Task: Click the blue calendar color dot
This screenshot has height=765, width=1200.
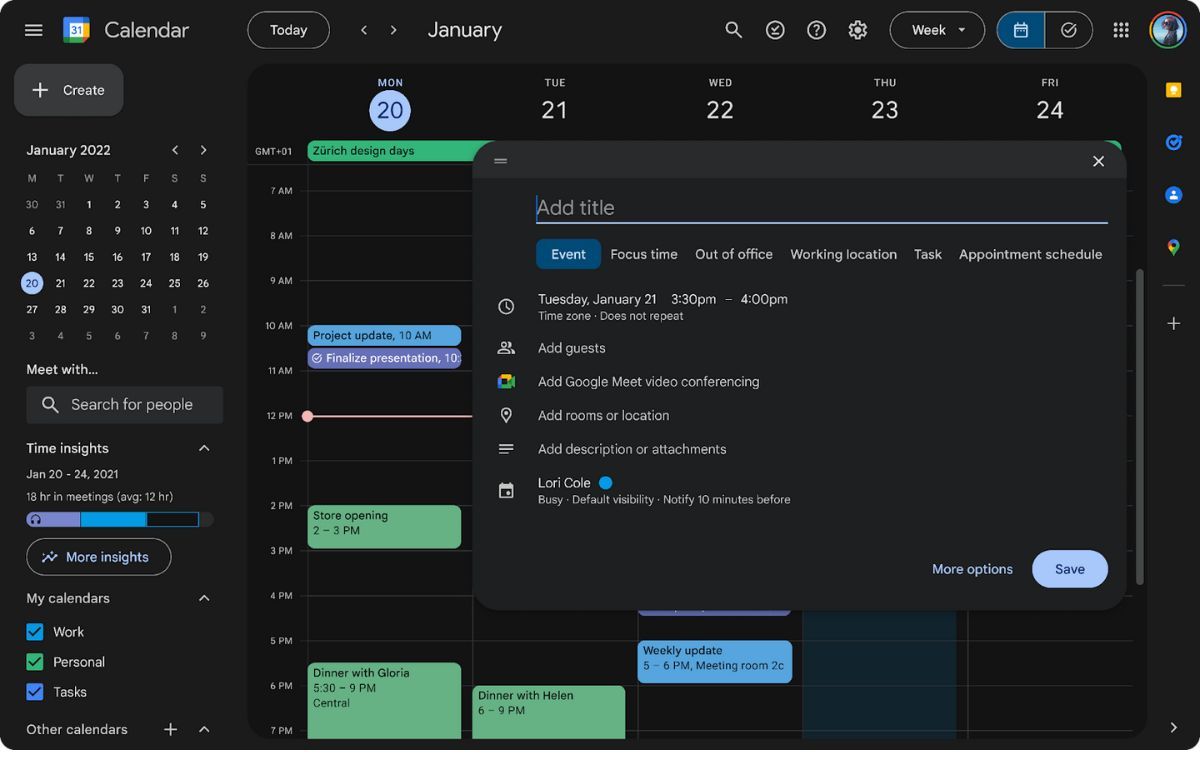Action: tap(605, 483)
